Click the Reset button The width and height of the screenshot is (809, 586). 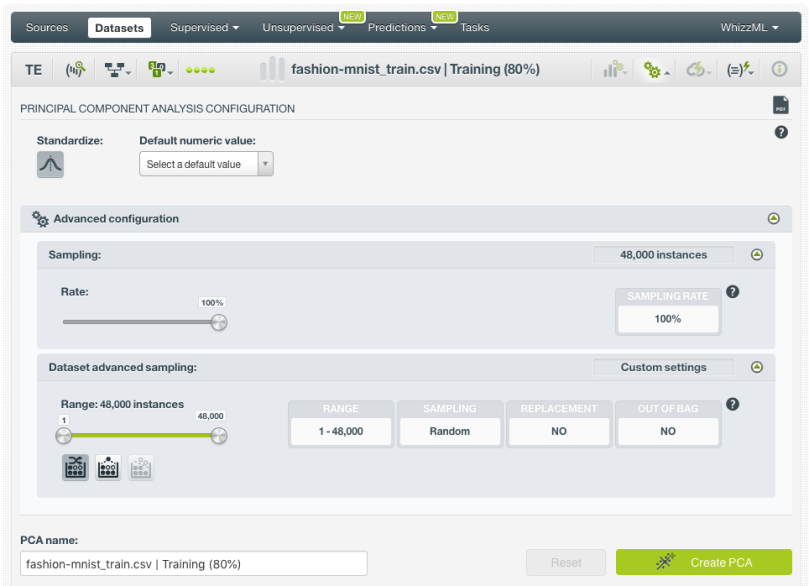point(565,562)
